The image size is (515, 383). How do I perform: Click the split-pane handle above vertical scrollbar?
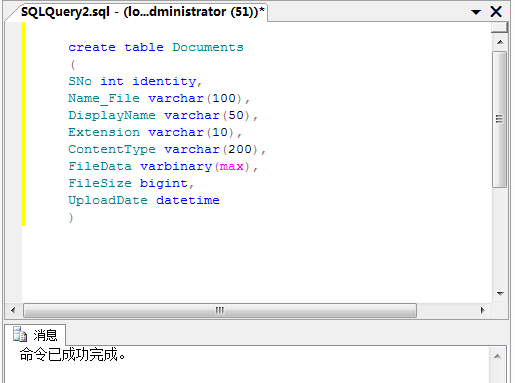click(x=499, y=27)
